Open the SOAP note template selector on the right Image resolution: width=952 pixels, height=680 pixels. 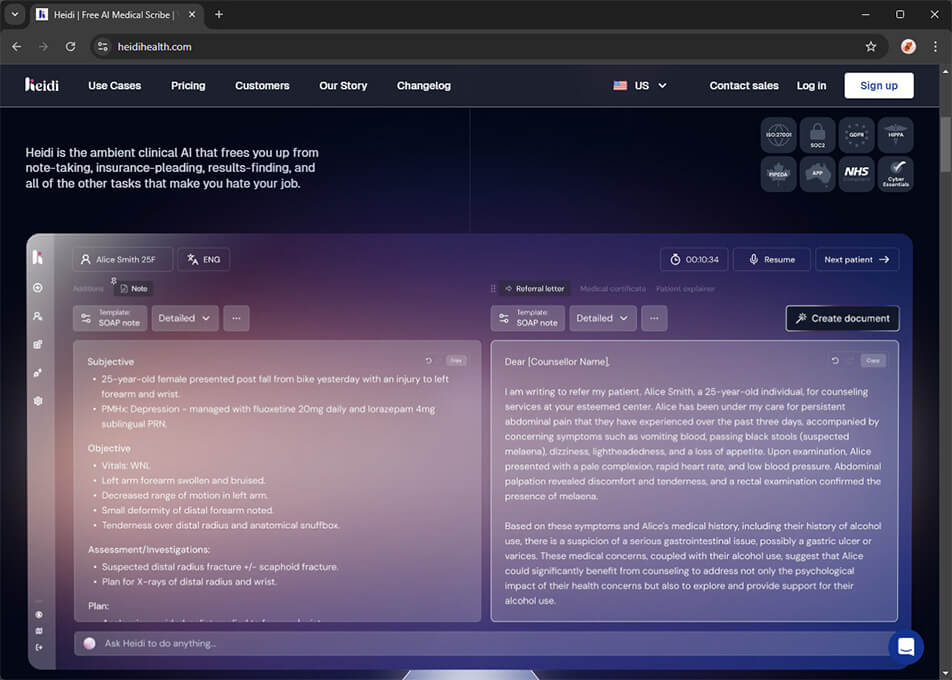pos(528,318)
